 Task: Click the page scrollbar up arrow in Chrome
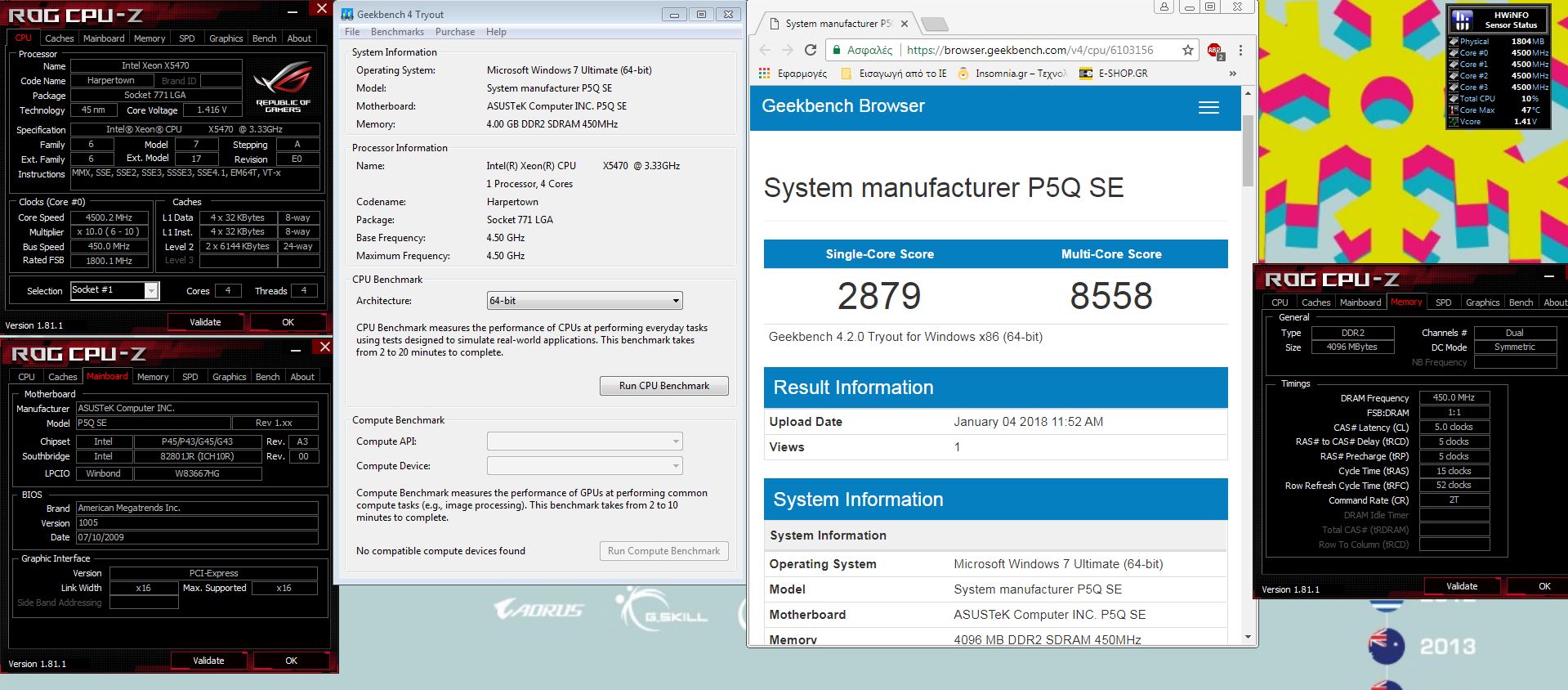point(1248,93)
